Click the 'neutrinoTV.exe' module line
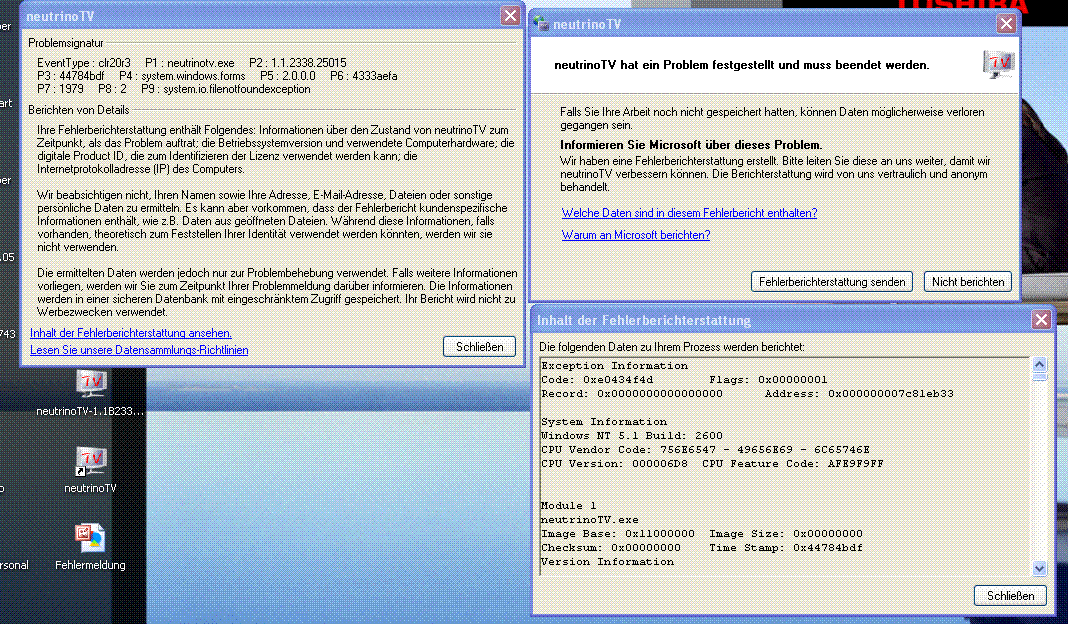Image resolution: width=1068 pixels, height=624 pixels. (590, 520)
